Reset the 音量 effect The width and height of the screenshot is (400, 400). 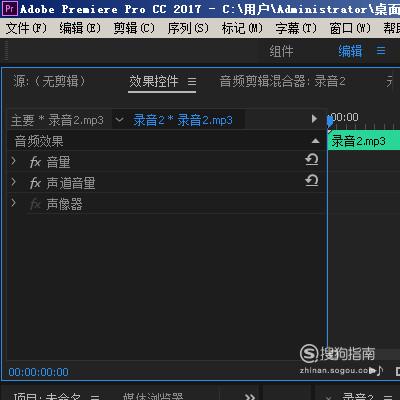click(312, 160)
